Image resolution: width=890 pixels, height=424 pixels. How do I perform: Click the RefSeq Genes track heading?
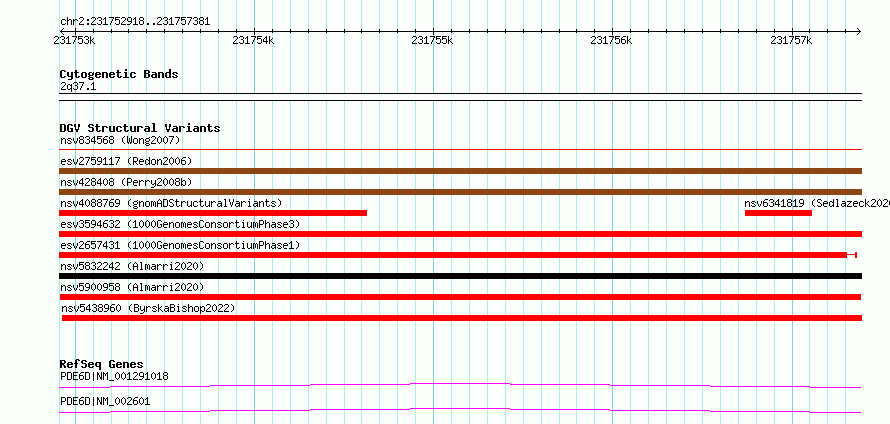click(101, 364)
